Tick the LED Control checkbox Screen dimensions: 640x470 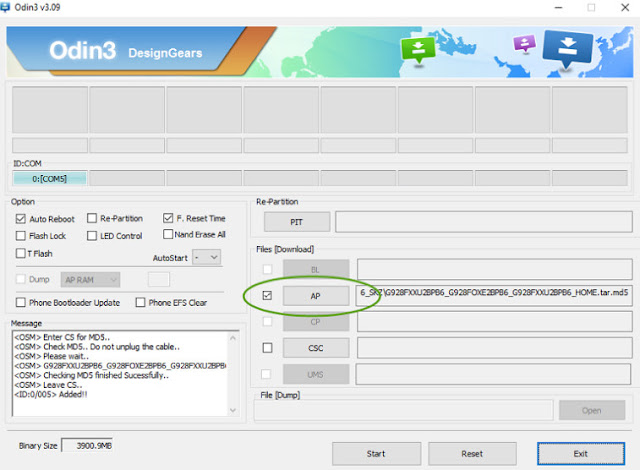coord(92,236)
